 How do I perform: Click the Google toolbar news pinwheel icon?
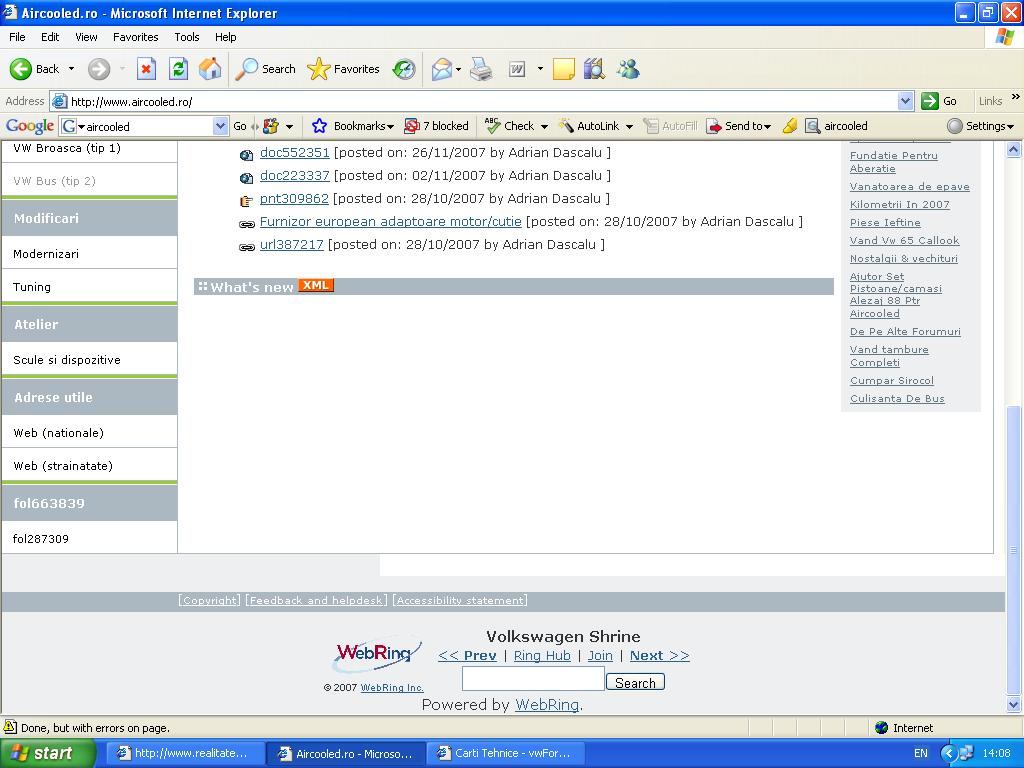click(270, 126)
